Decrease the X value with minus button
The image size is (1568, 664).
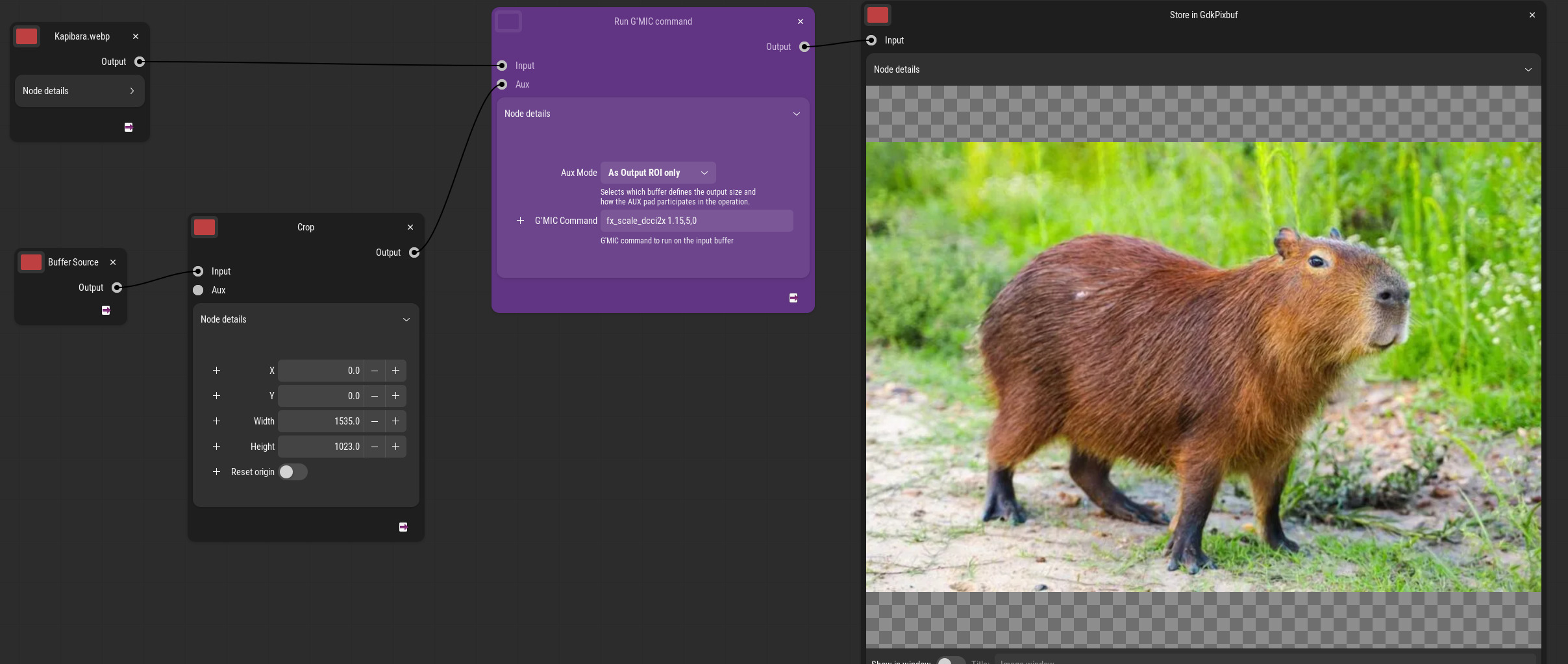tap(375, 371)
